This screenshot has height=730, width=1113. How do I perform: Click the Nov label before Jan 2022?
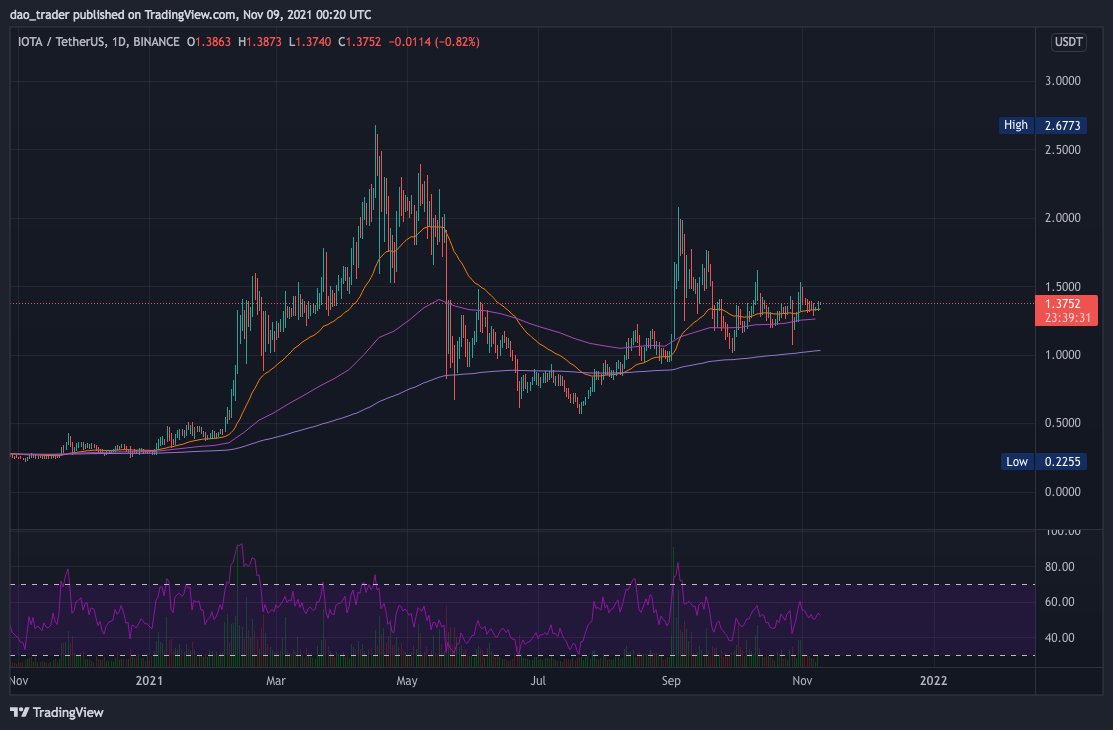coord(802,680)
